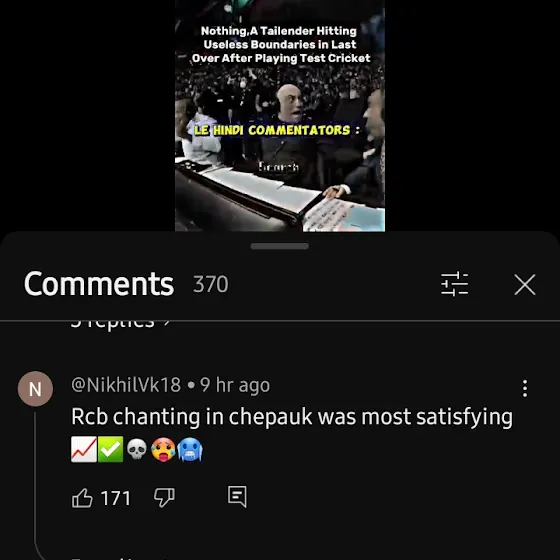
Task: Open three-dot menu for NikhilVk18 comment
Action: (525, 388)
